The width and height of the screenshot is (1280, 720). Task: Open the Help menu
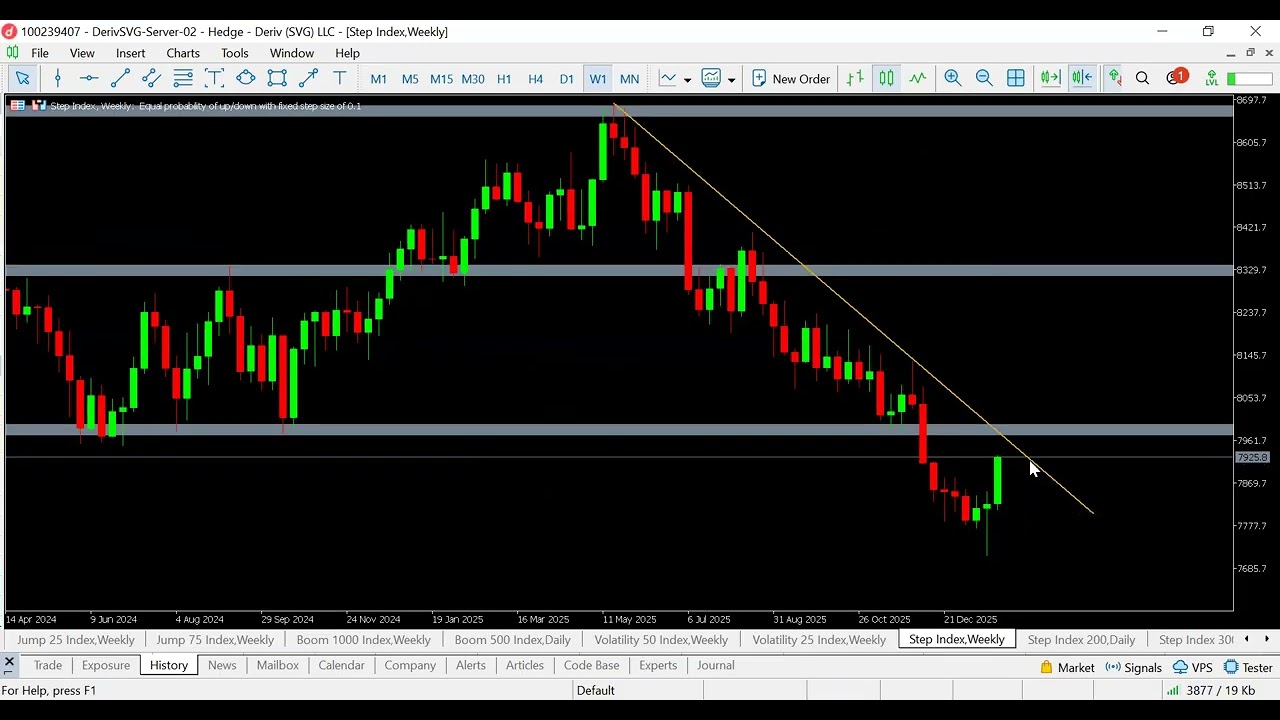(x=347, y=53)
